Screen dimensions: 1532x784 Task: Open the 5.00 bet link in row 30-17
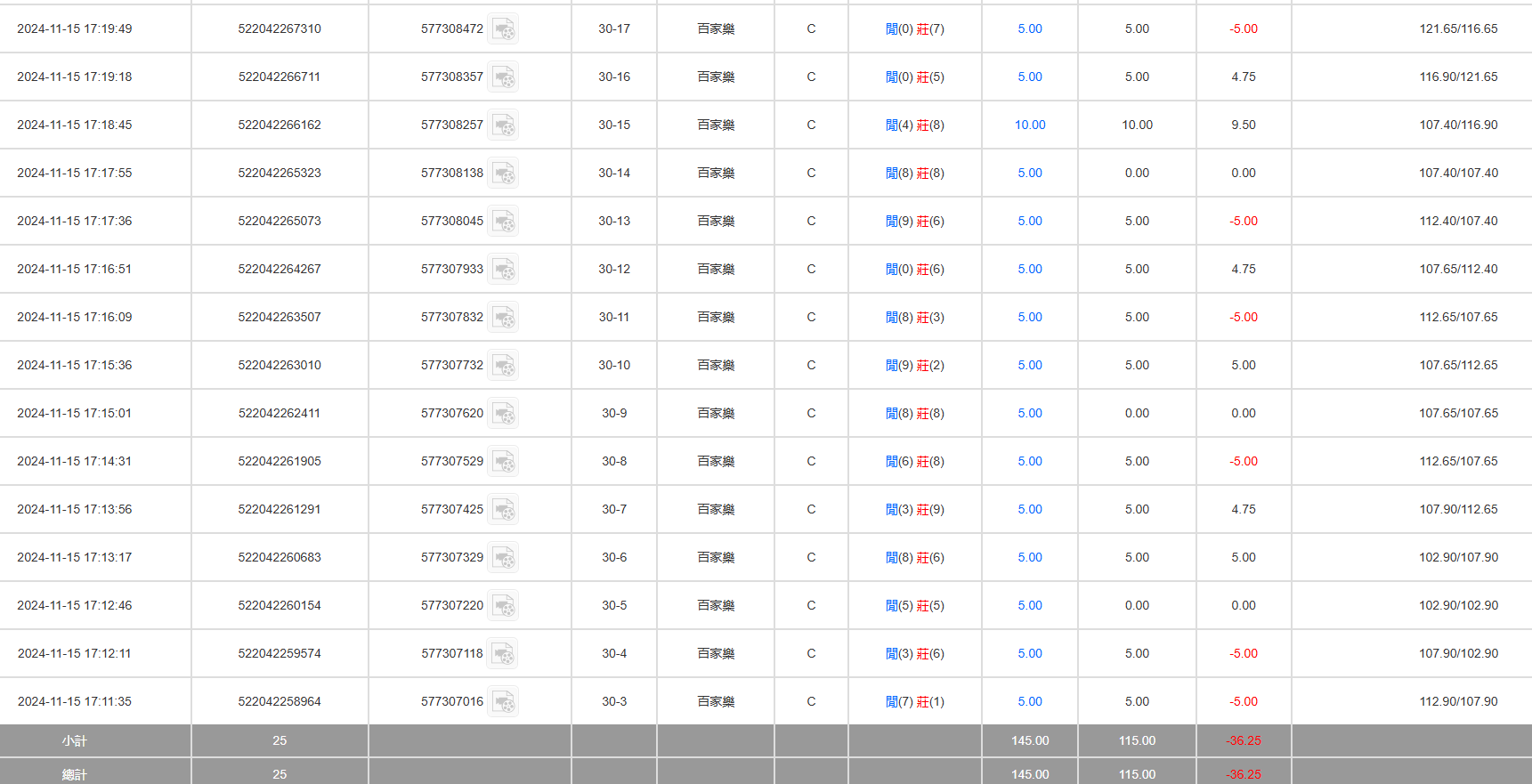[x=1030, y=29]
